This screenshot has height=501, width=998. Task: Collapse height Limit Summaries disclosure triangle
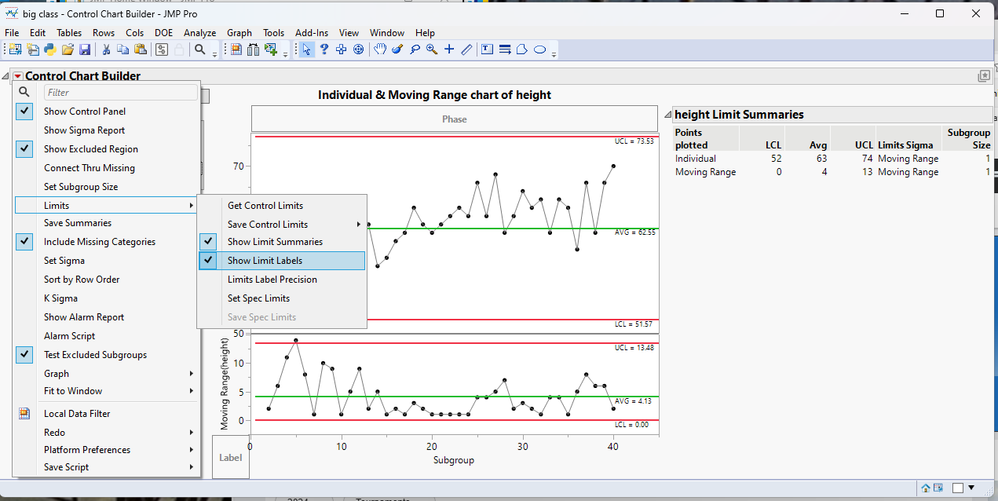pyautogui.click(x=668, y=115)
